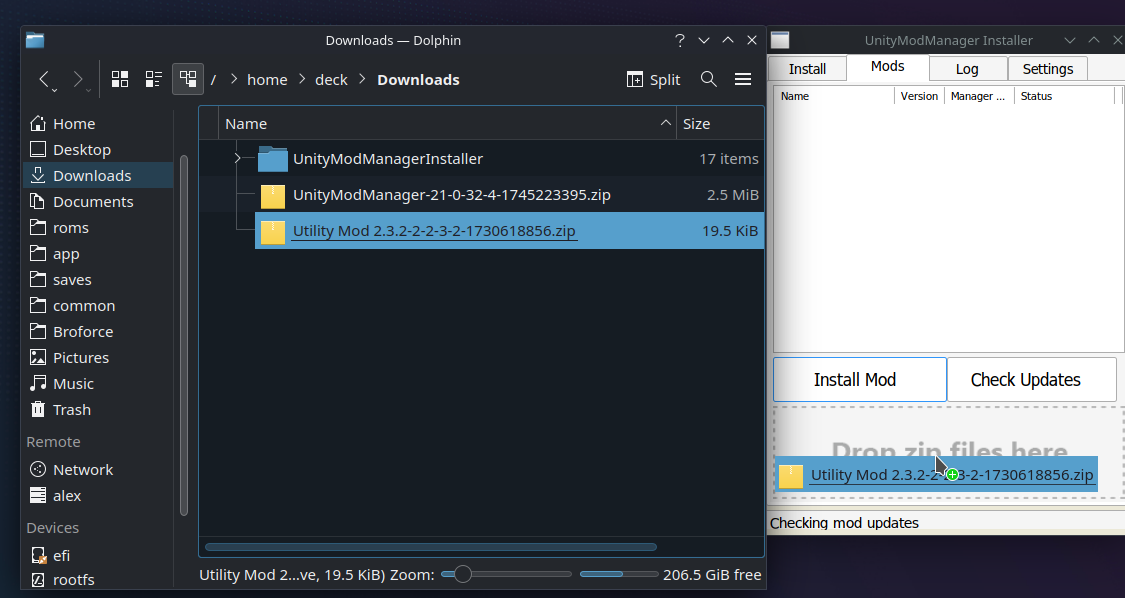Open the Split view in Dolphin
This screenshot has height=598, width=1125.
[653, 80]
